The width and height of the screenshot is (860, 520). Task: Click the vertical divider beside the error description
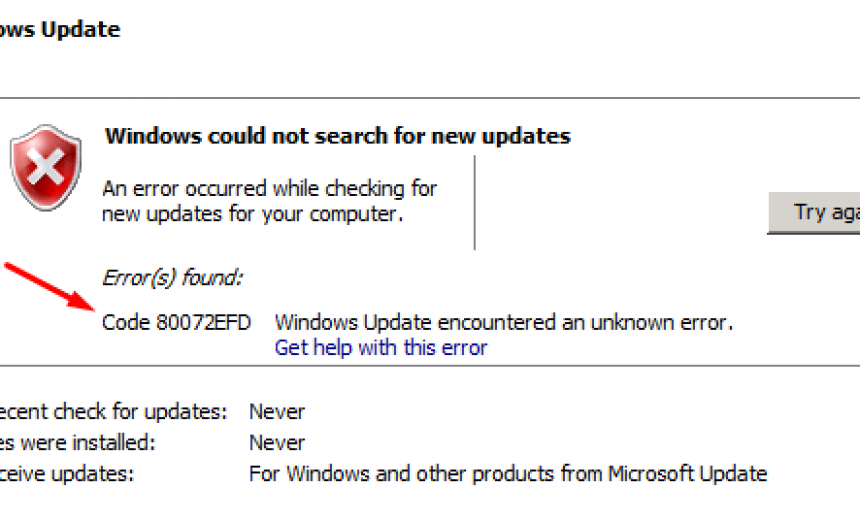(474, 203)
